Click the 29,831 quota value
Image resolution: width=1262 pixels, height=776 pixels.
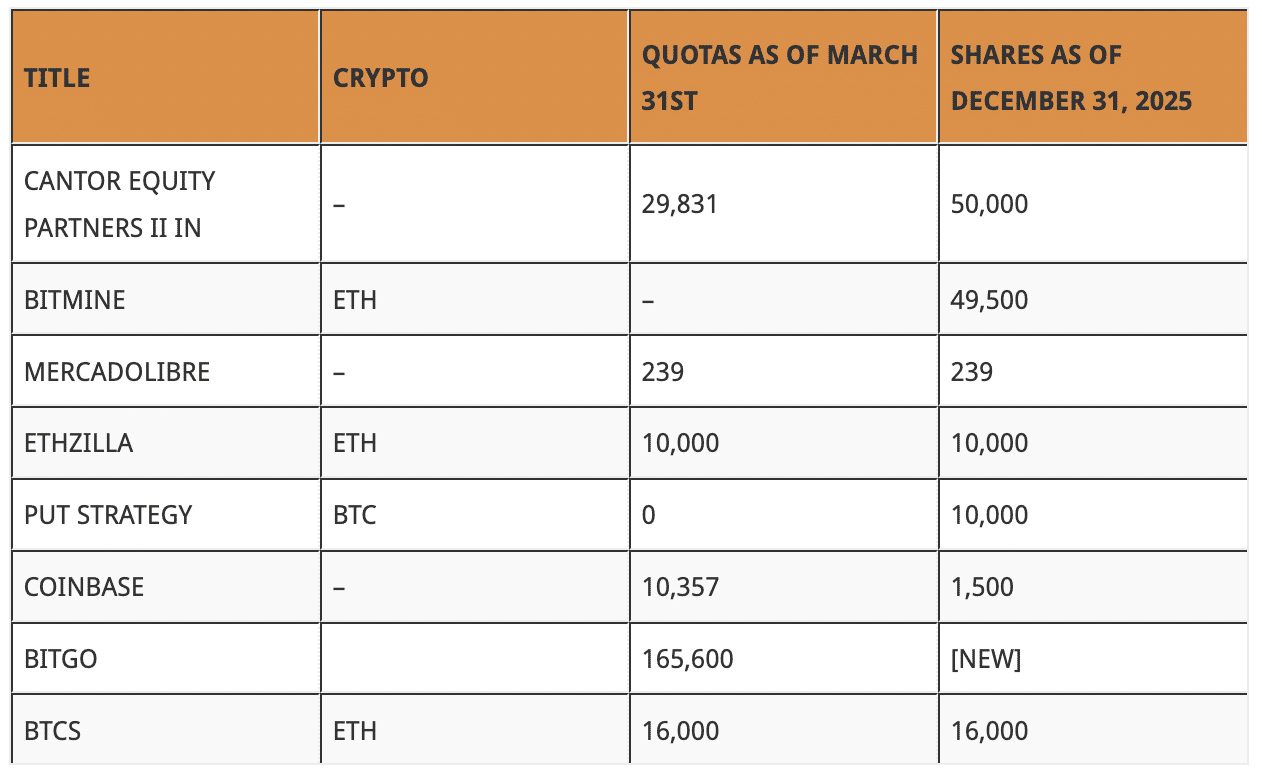[680, 204]
